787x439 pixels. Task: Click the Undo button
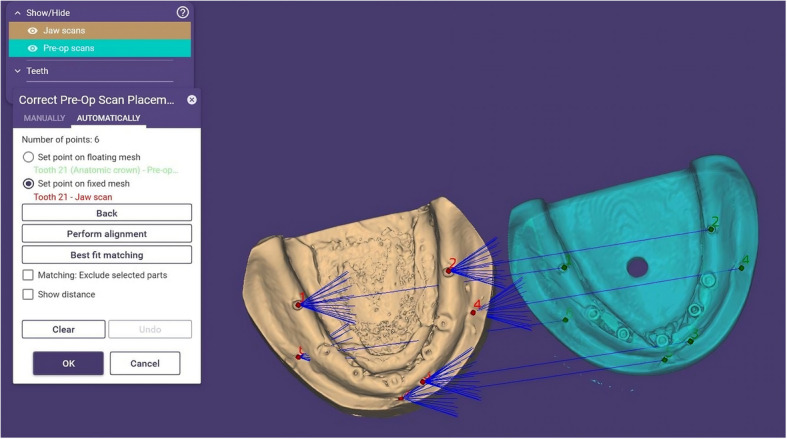click(x=150, y=329)
